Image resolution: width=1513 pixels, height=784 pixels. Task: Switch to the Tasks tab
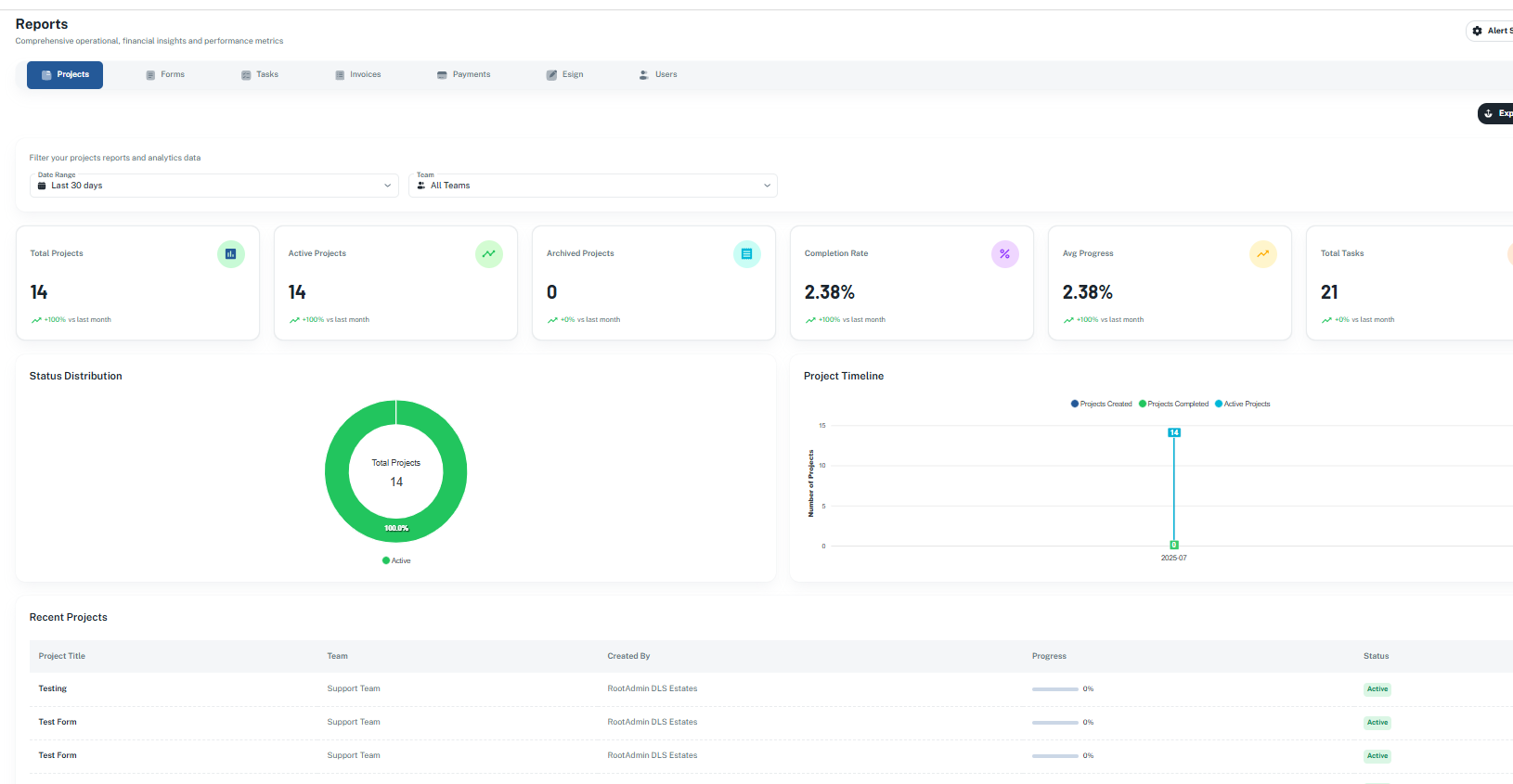tap(260, 74)
